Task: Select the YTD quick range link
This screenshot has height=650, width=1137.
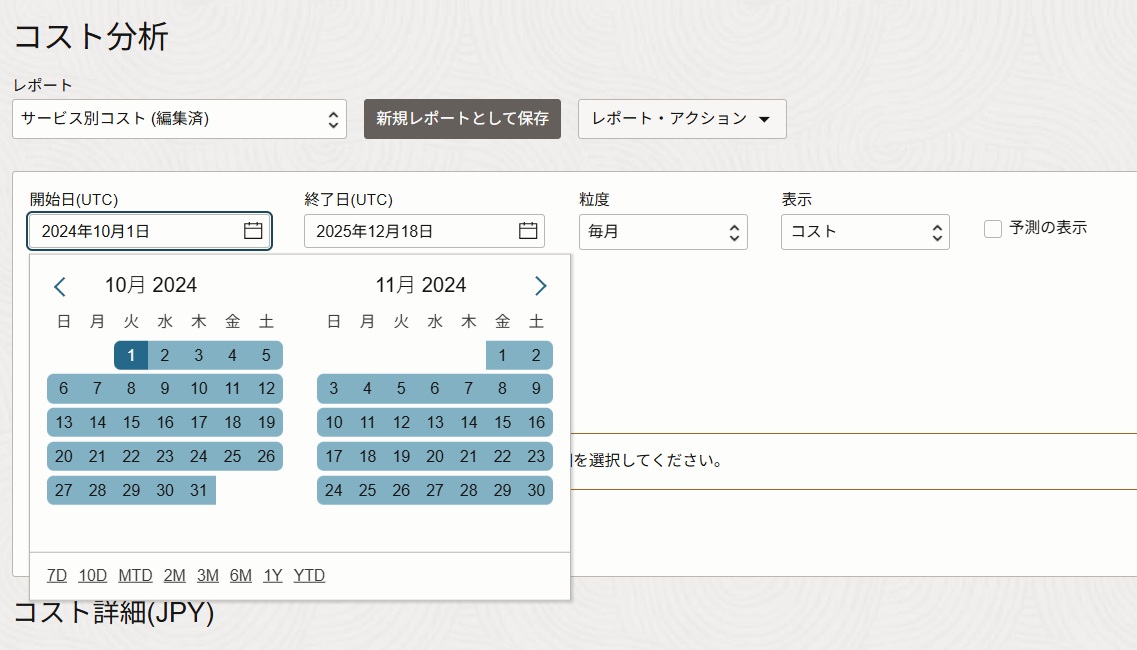Action: tap(309, 576)
